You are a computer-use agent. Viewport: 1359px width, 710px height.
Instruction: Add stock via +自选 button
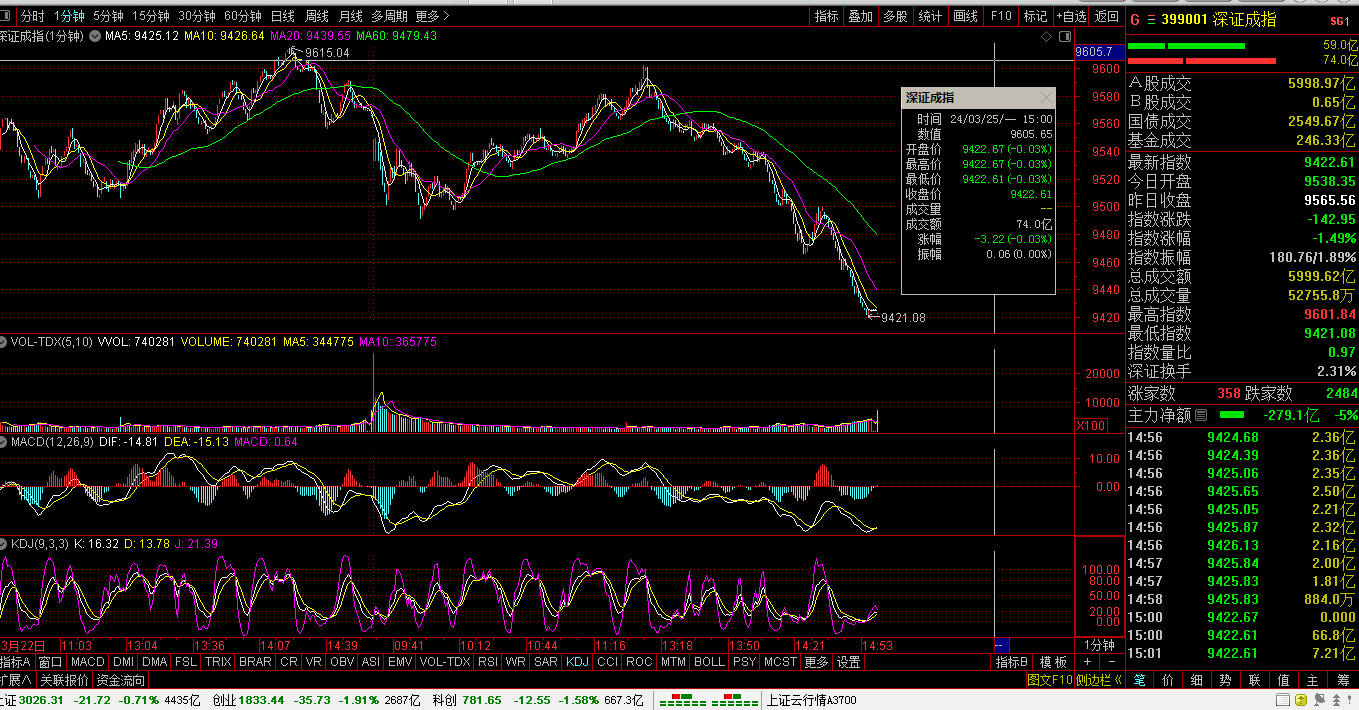click(1071, 16)
